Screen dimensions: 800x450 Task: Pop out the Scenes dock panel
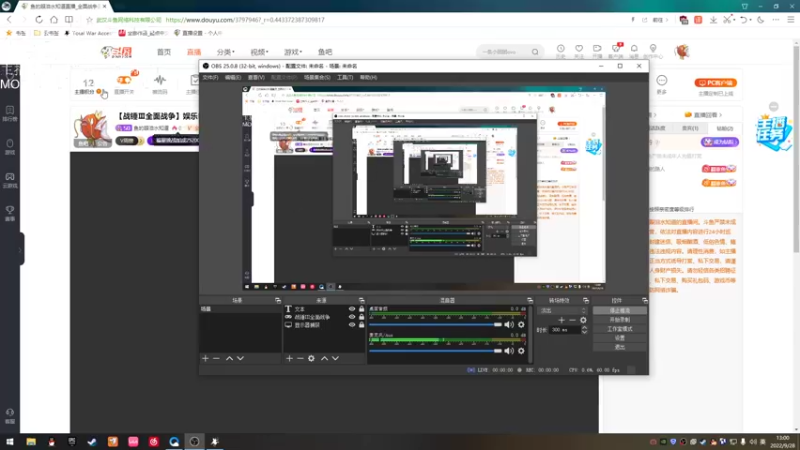(278, 301)
